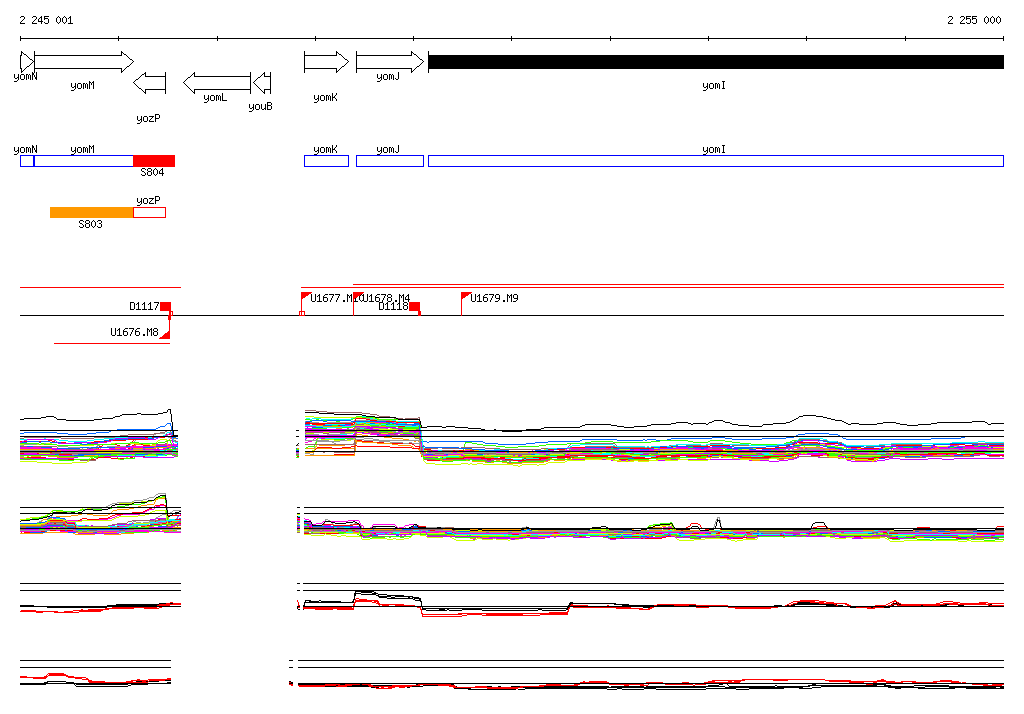Click the yomI label under black bar
Image resolution: width=1024 pixels, height=714 pixels.
point(714,86)
